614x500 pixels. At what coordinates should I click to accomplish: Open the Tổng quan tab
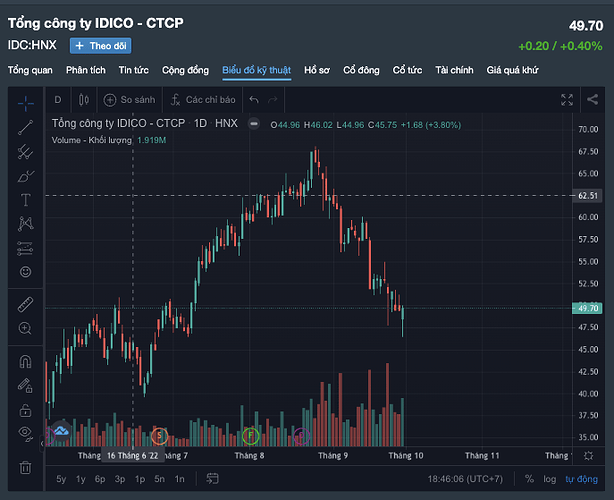click(30, 70)
